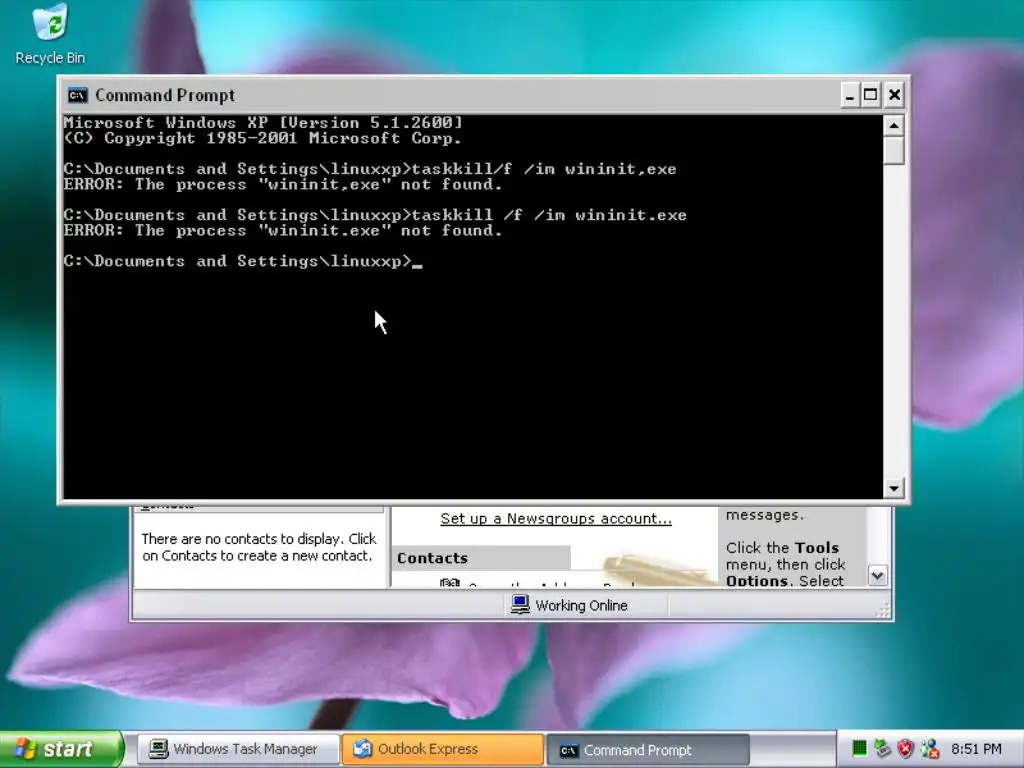This screenshot has width=1024, height=768.
Task: Click the Command Prompt scrollbar down arrow
Action: tap(893, 488)
